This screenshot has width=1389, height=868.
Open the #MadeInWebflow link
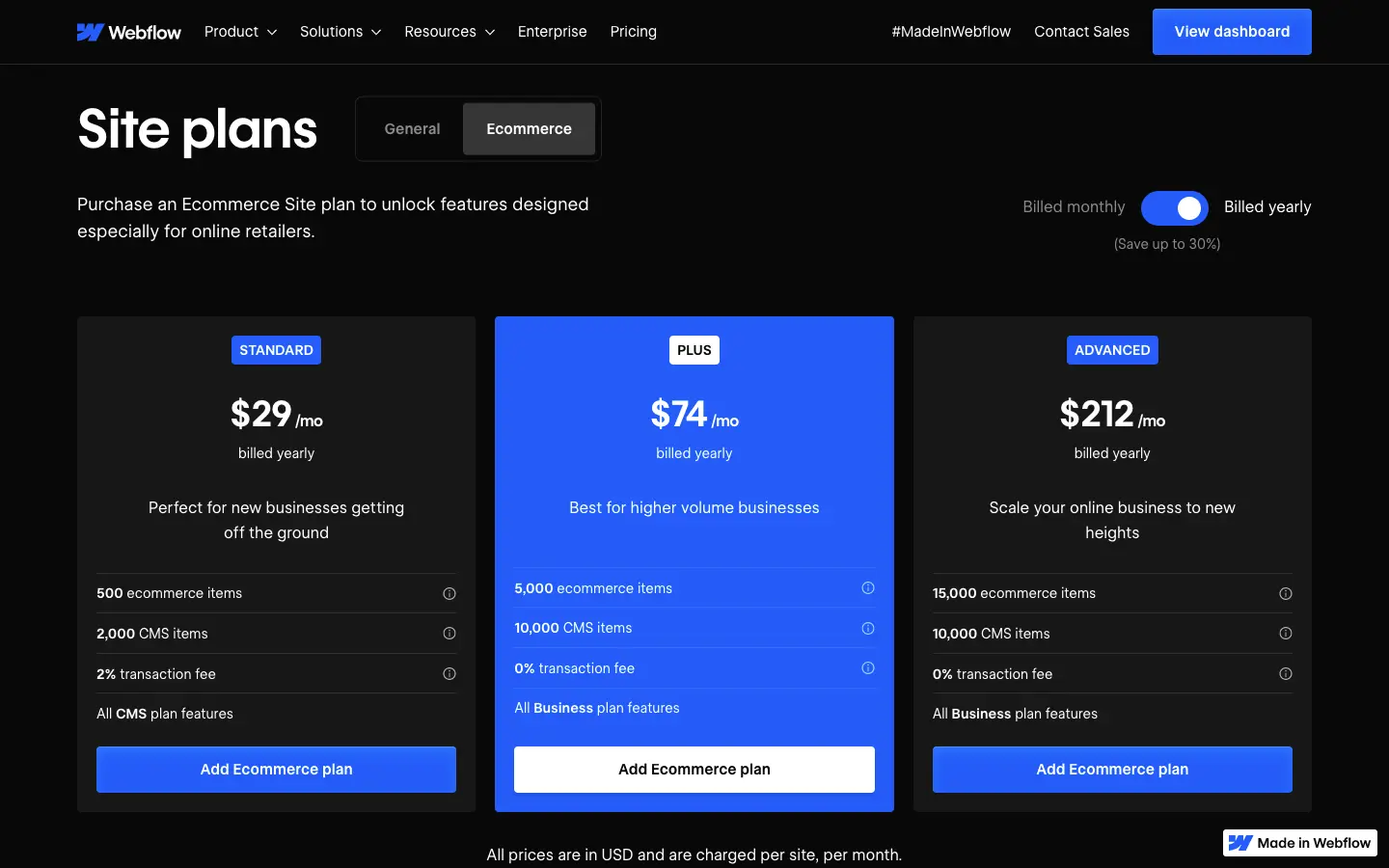tap(951, 32)
